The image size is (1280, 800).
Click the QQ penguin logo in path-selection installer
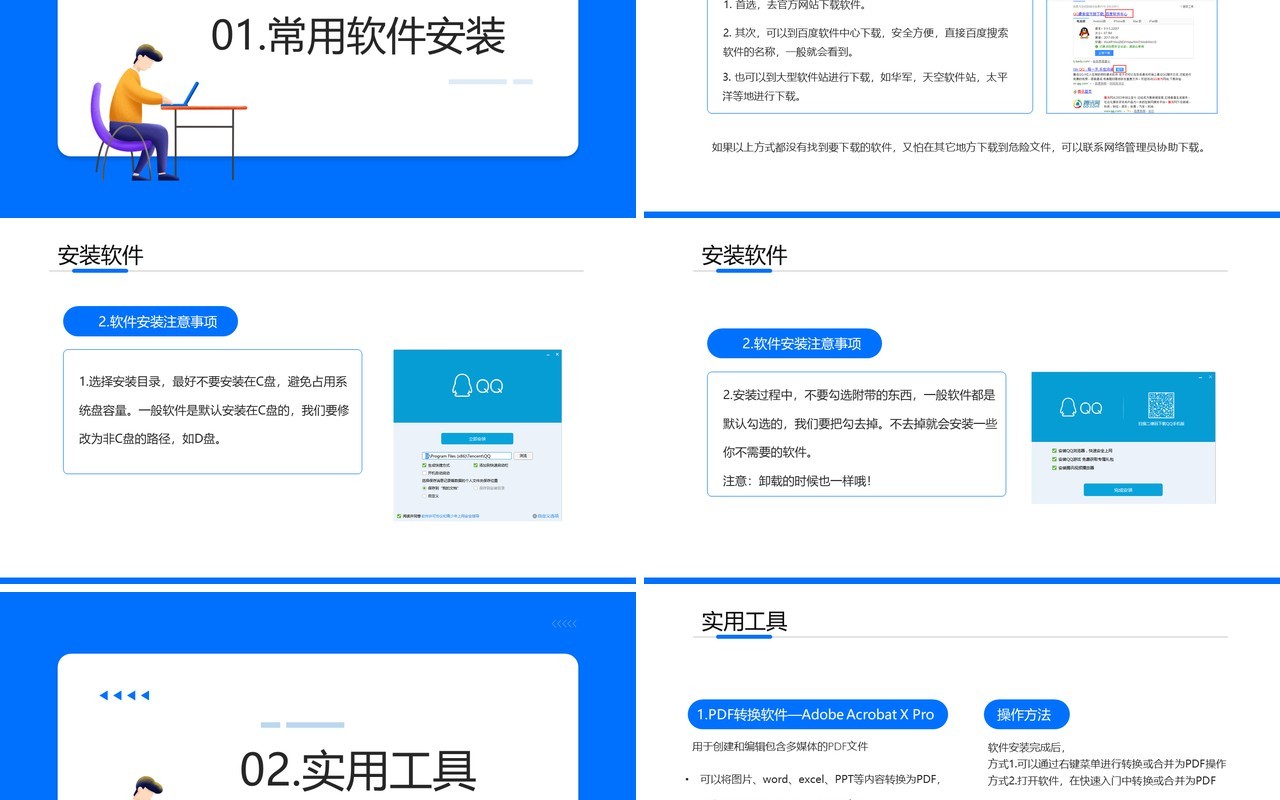click(462, 385)
